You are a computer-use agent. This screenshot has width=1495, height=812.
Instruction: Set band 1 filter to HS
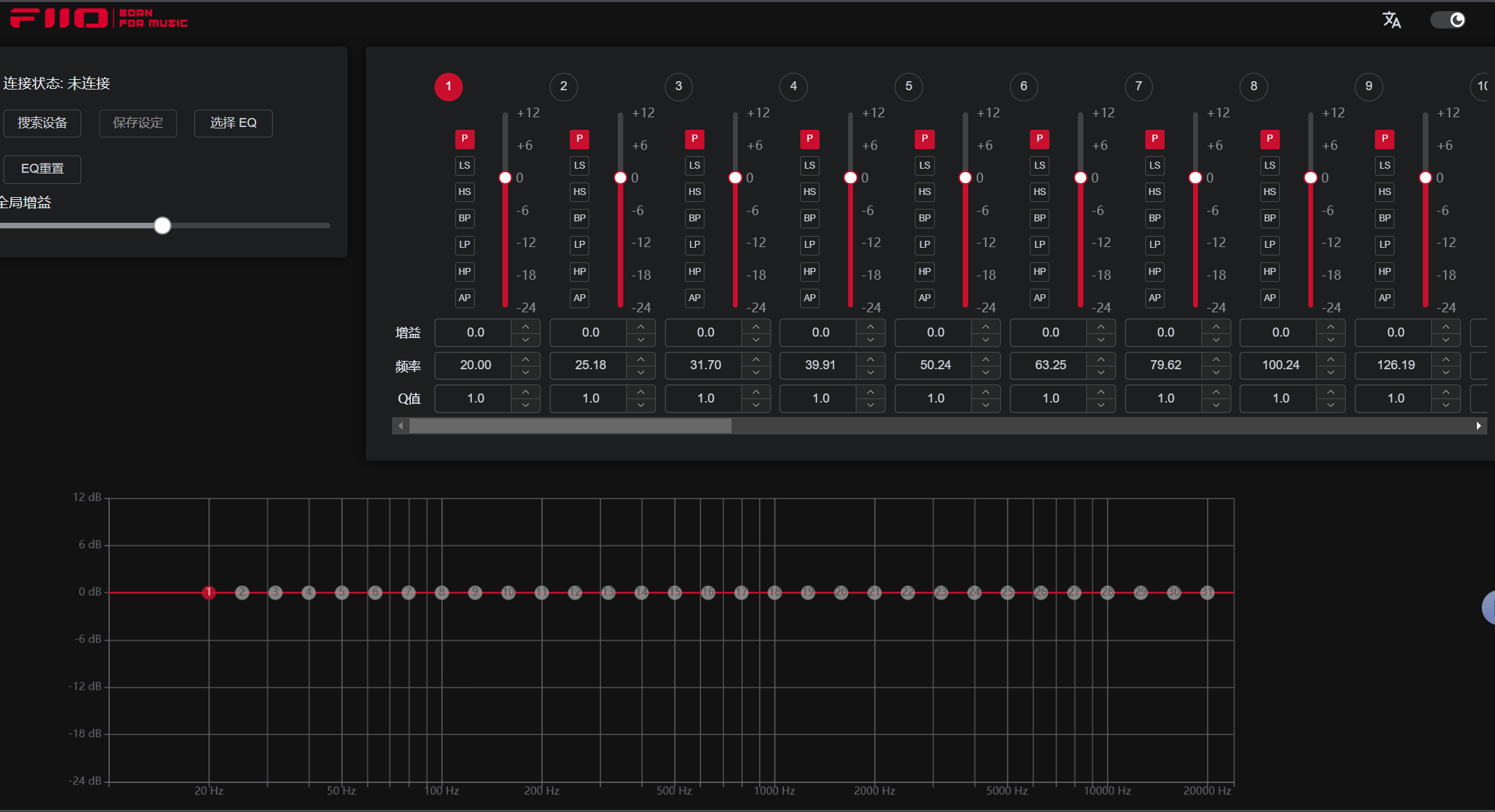pos(464,192)
